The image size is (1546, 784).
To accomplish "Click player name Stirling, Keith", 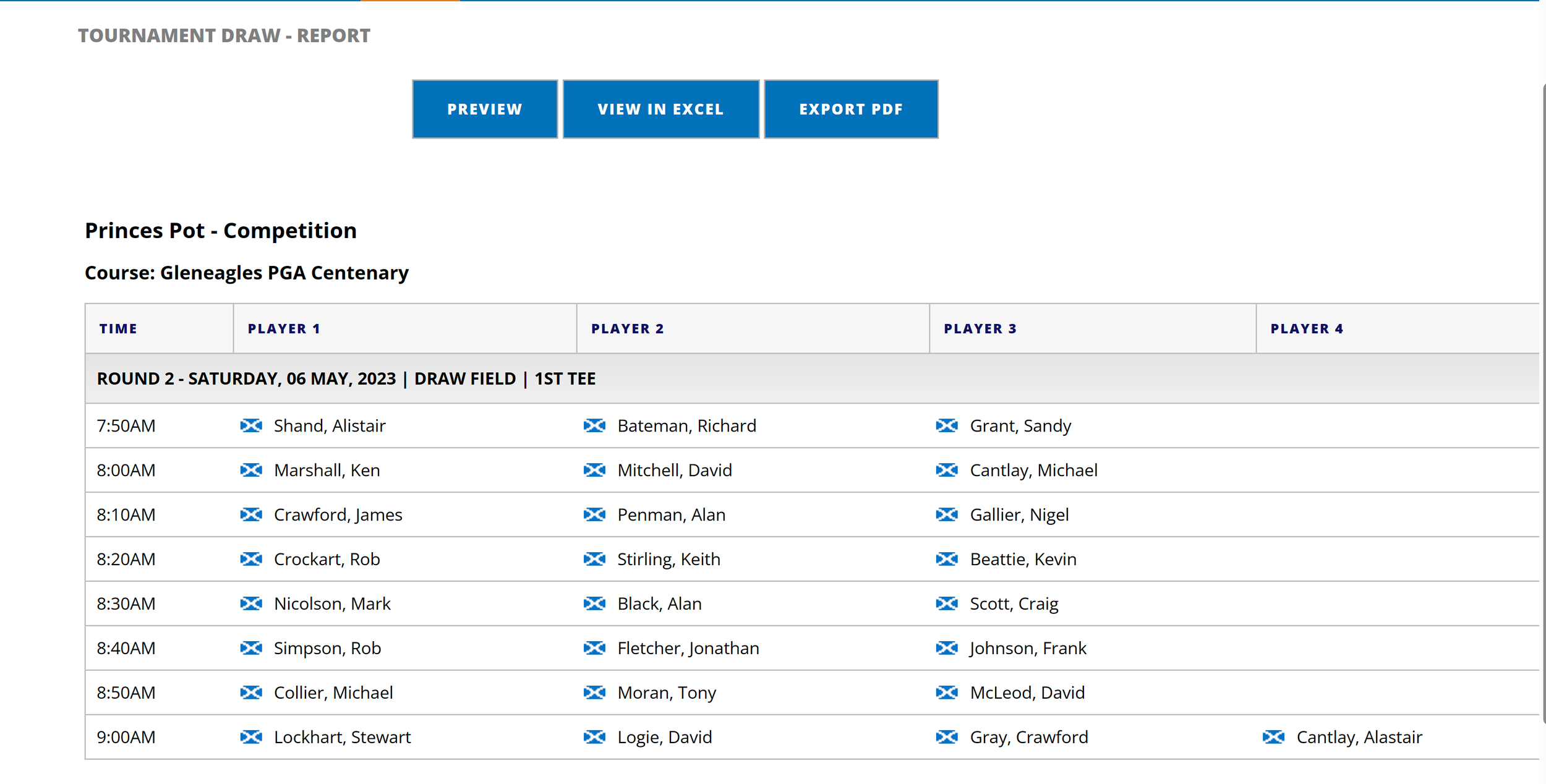I will [x=668, y=560].
